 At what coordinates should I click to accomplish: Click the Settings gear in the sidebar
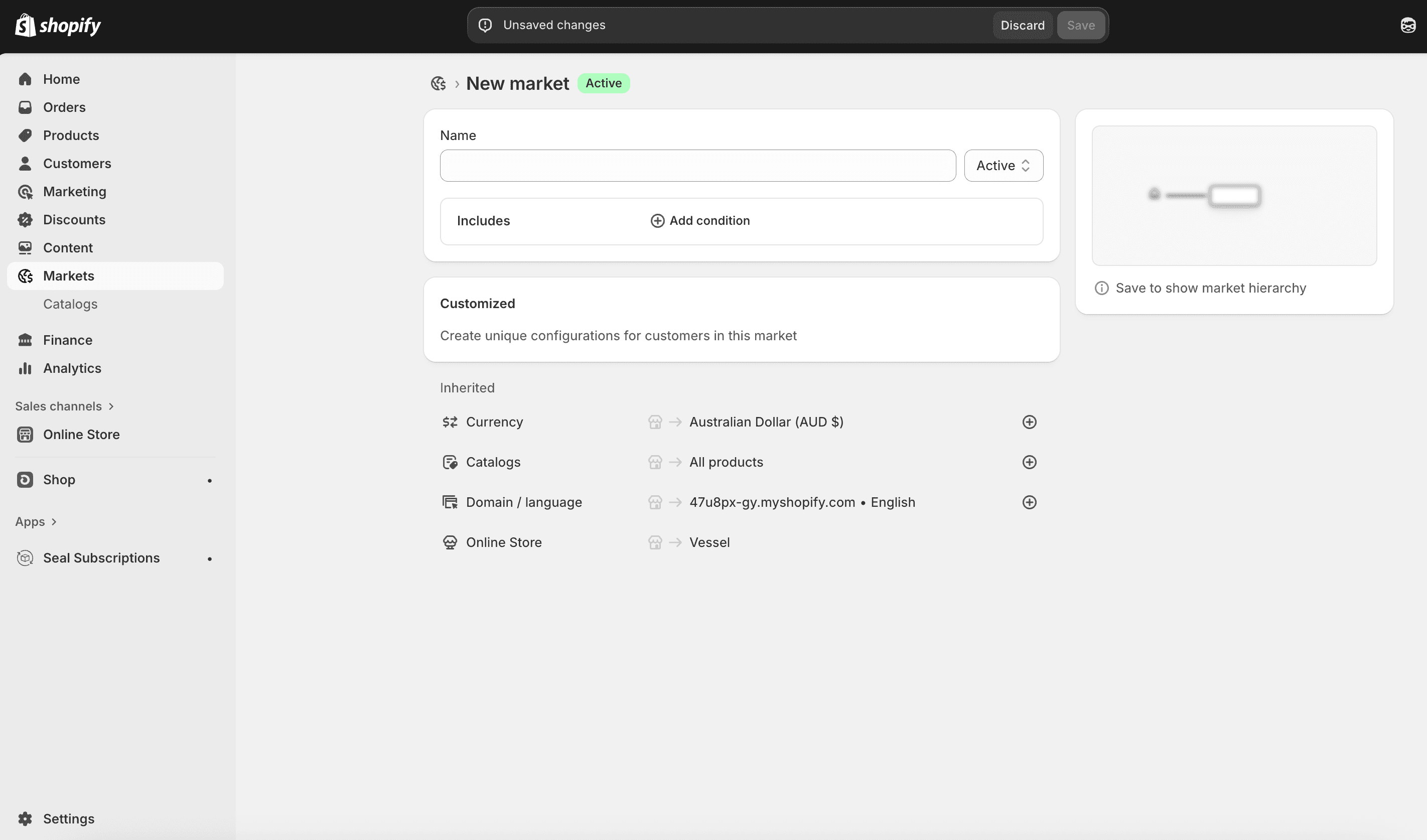coord(25,818)
